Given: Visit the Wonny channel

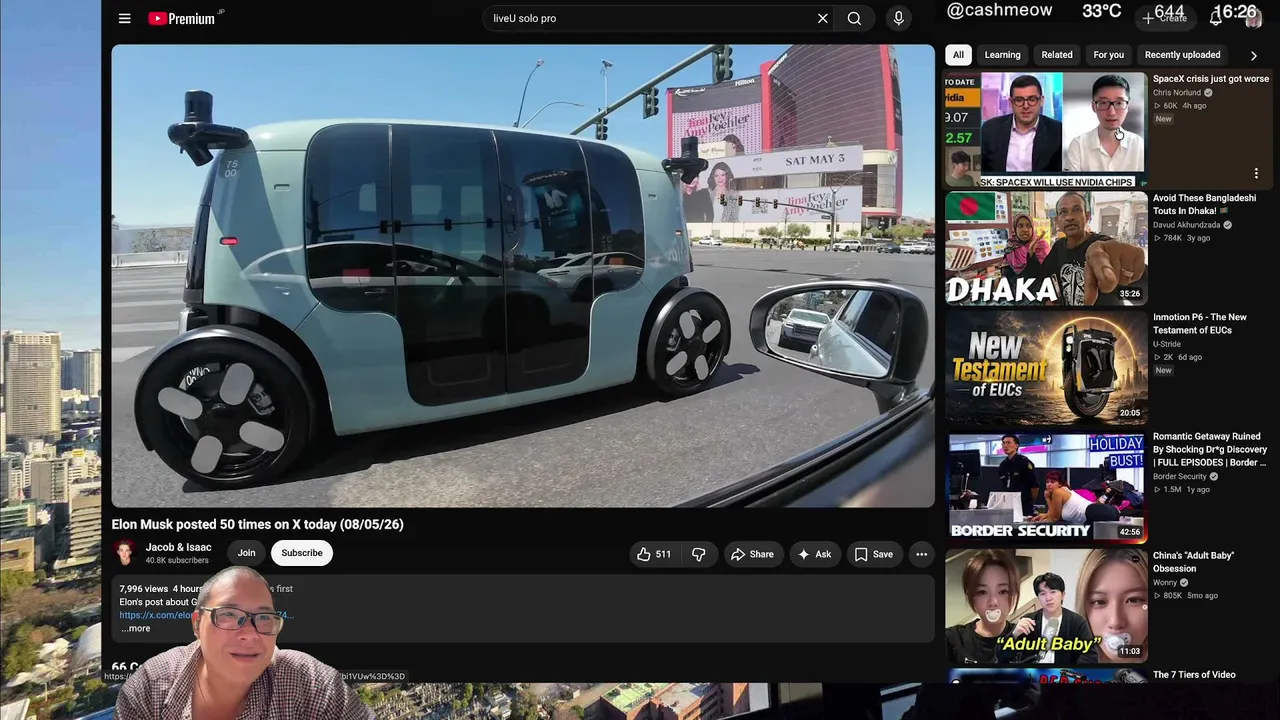Looking at the screenshot, I should (1165, 582).
